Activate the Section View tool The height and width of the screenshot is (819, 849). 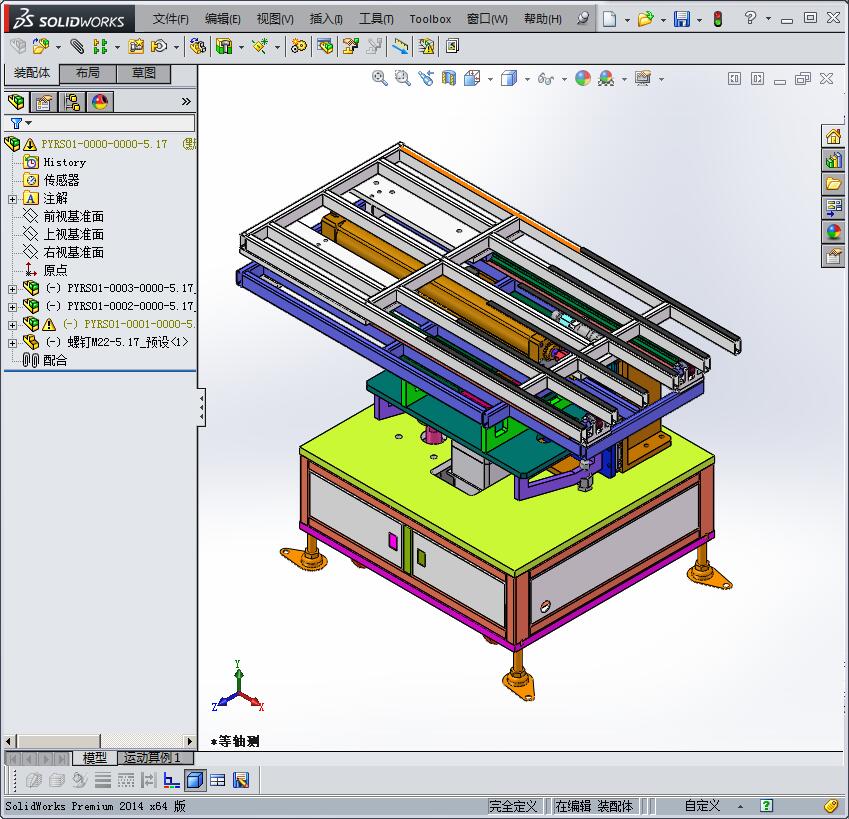pyautogui.click(x=448, y=79)
